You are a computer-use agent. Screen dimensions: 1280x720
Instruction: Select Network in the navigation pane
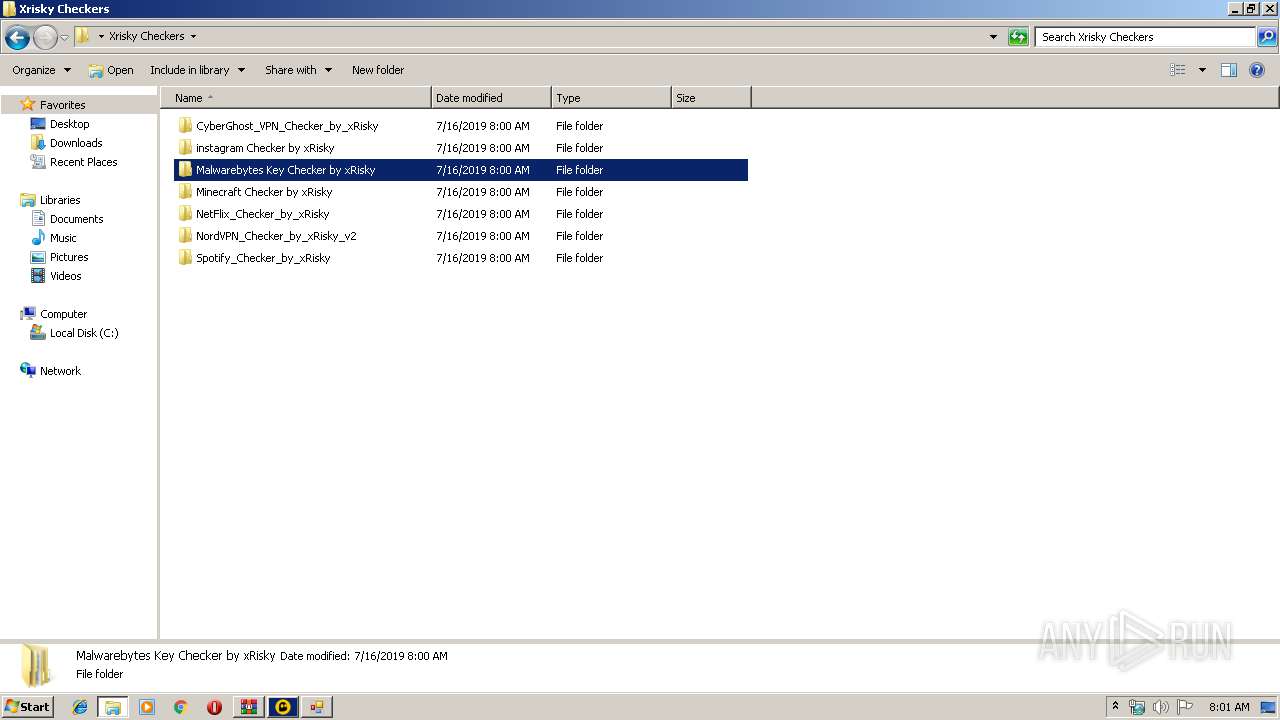60,371
